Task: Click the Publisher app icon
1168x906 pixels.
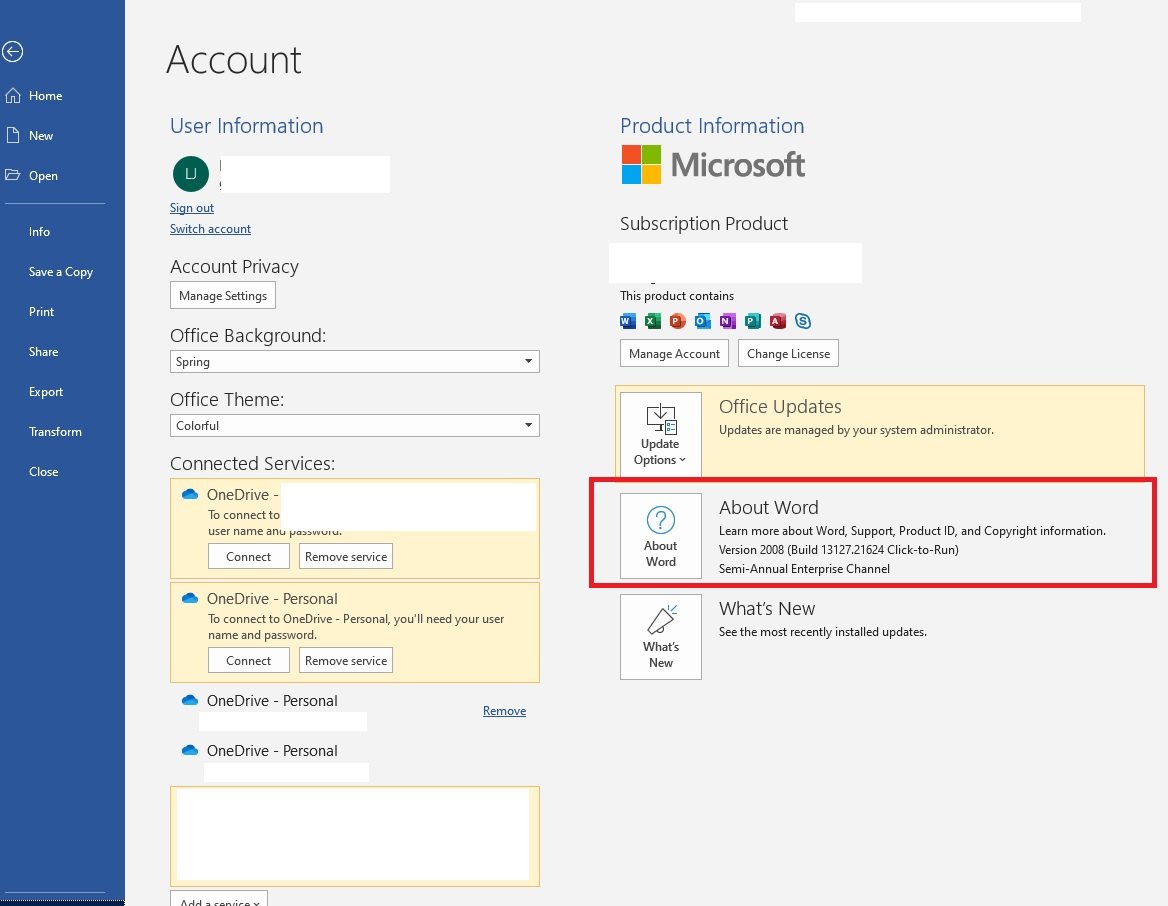Action: tap(753, 321)
